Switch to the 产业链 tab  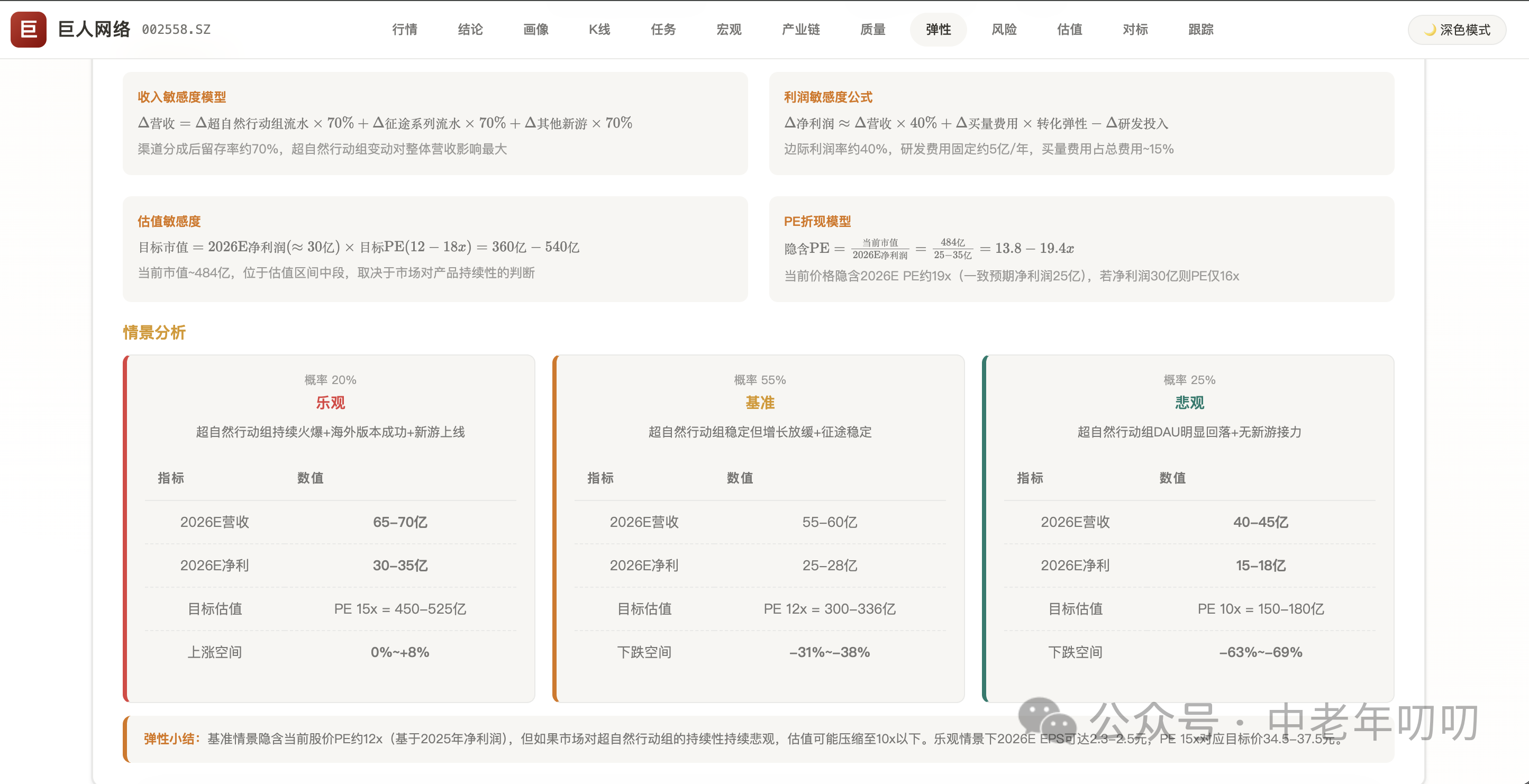click(x=800, y=29)
